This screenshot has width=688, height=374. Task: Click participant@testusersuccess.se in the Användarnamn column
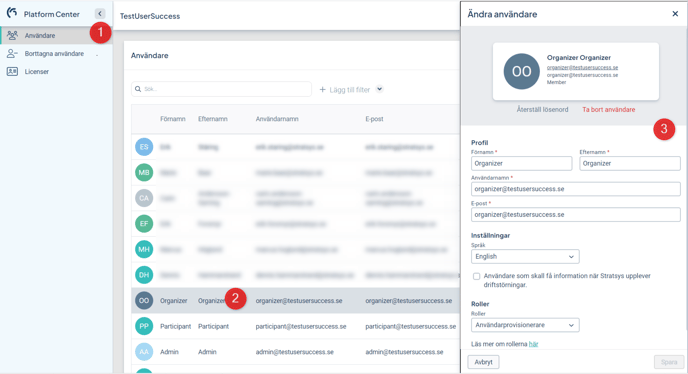pos(301,326)
